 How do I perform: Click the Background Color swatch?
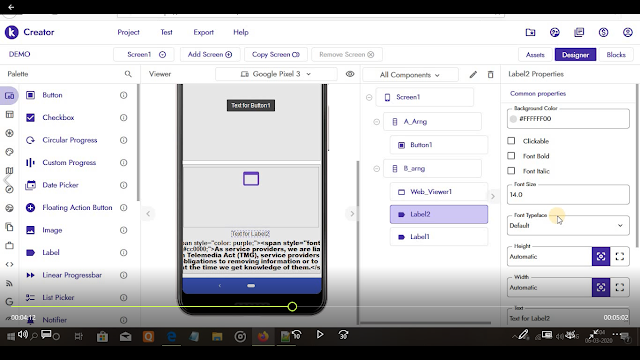click(x=513, y=119)
